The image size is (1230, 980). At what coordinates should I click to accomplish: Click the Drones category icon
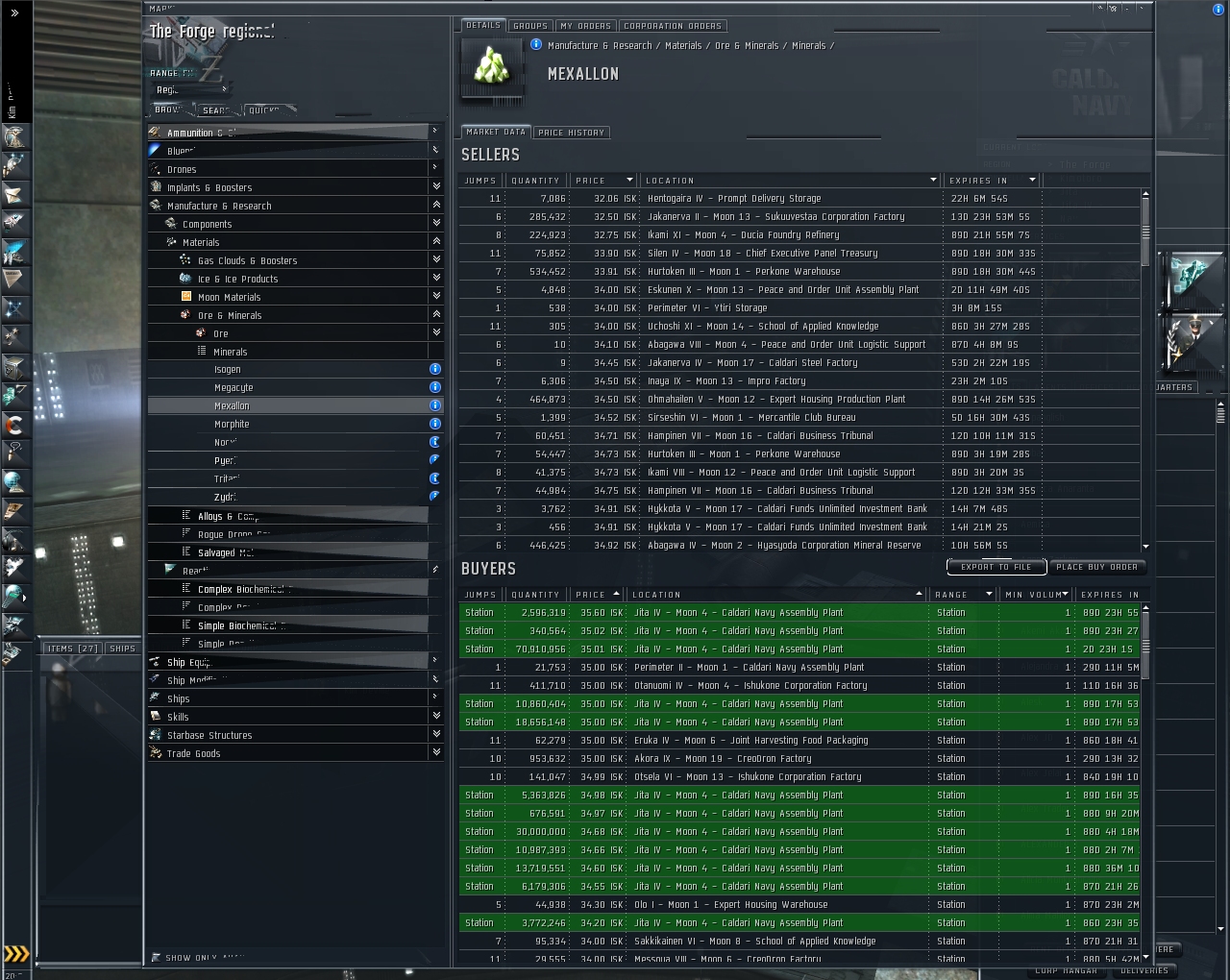156,168
